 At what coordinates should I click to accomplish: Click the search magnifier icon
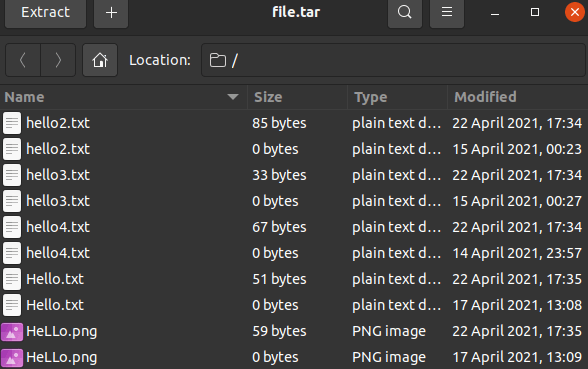tap(405, 12)
